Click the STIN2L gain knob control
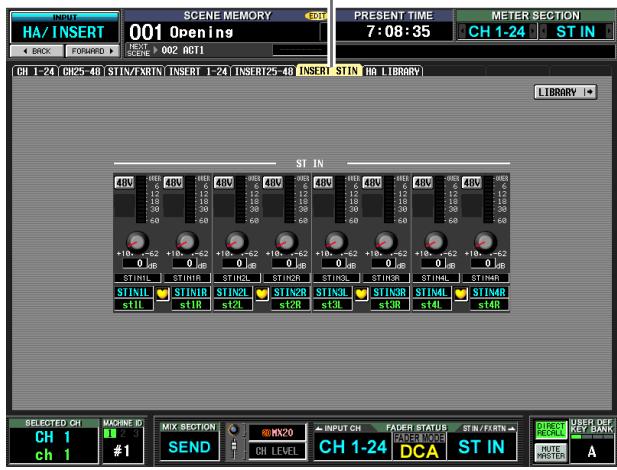The image size is (617, 470). pos(236,242)
